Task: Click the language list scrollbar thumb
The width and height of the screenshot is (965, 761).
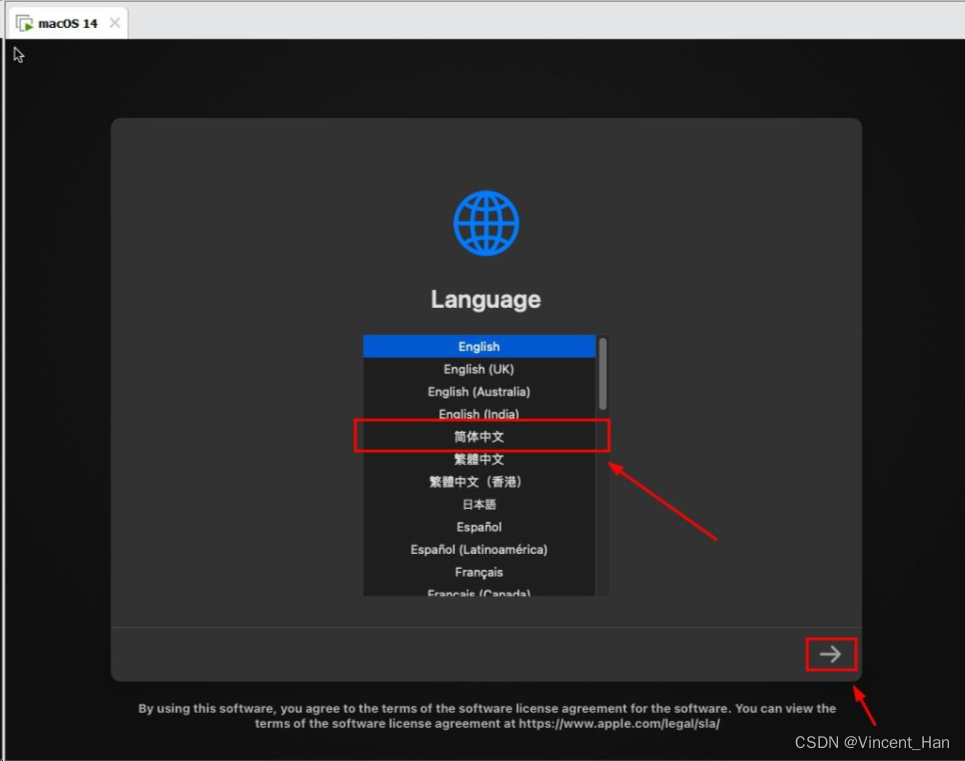Action: 603,373
